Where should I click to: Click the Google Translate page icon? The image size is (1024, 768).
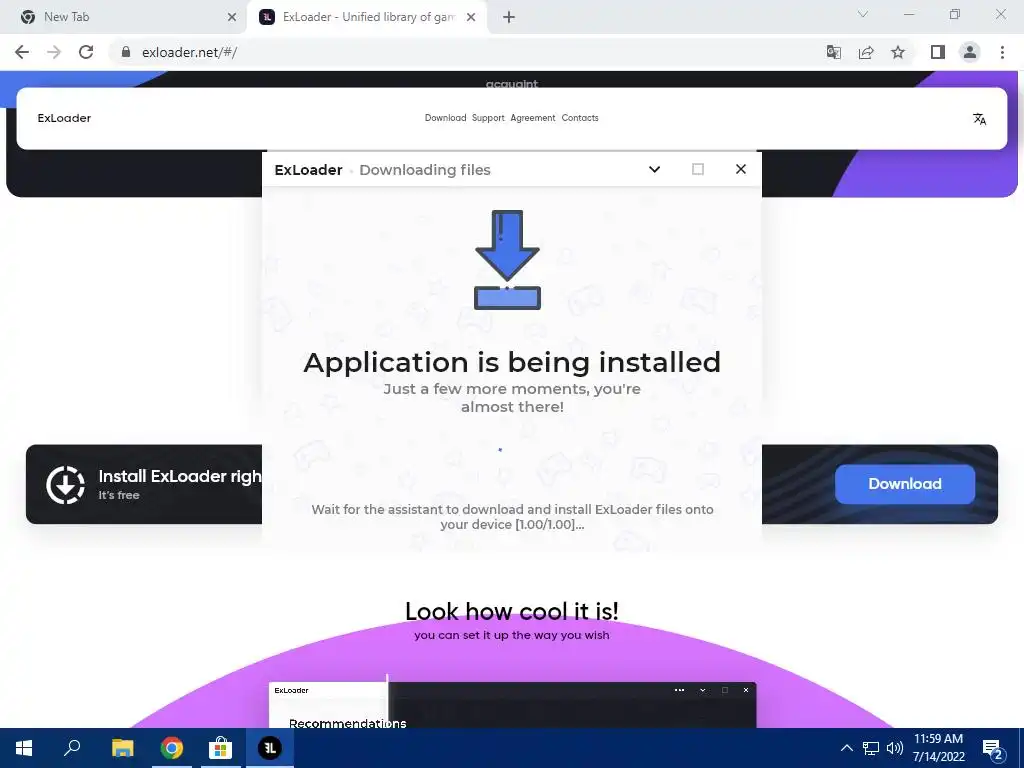click(834, 52)
